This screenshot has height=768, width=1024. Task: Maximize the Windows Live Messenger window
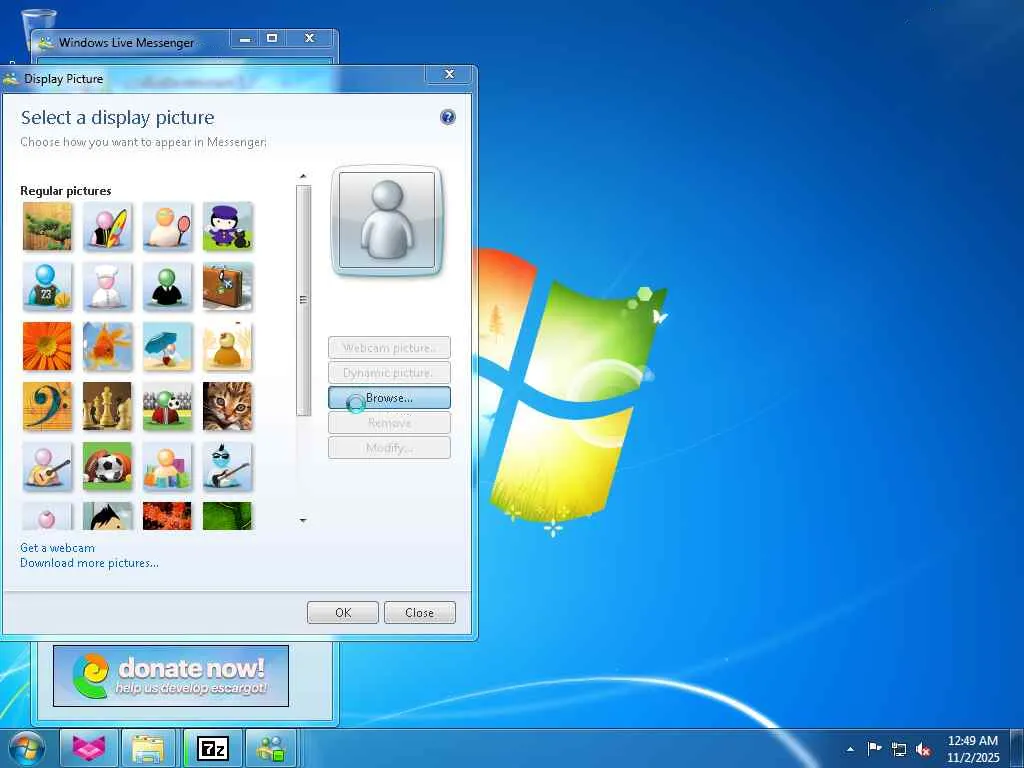pyautogui.click(x=272, y=39)
